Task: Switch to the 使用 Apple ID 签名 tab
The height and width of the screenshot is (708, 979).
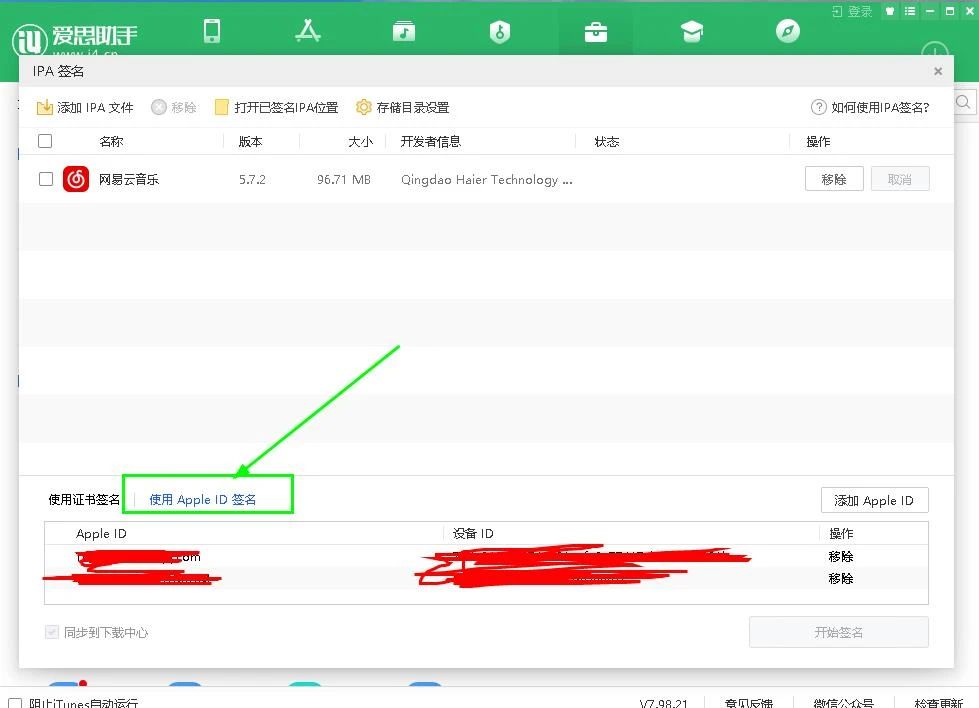Action: (x=202, y=499)
